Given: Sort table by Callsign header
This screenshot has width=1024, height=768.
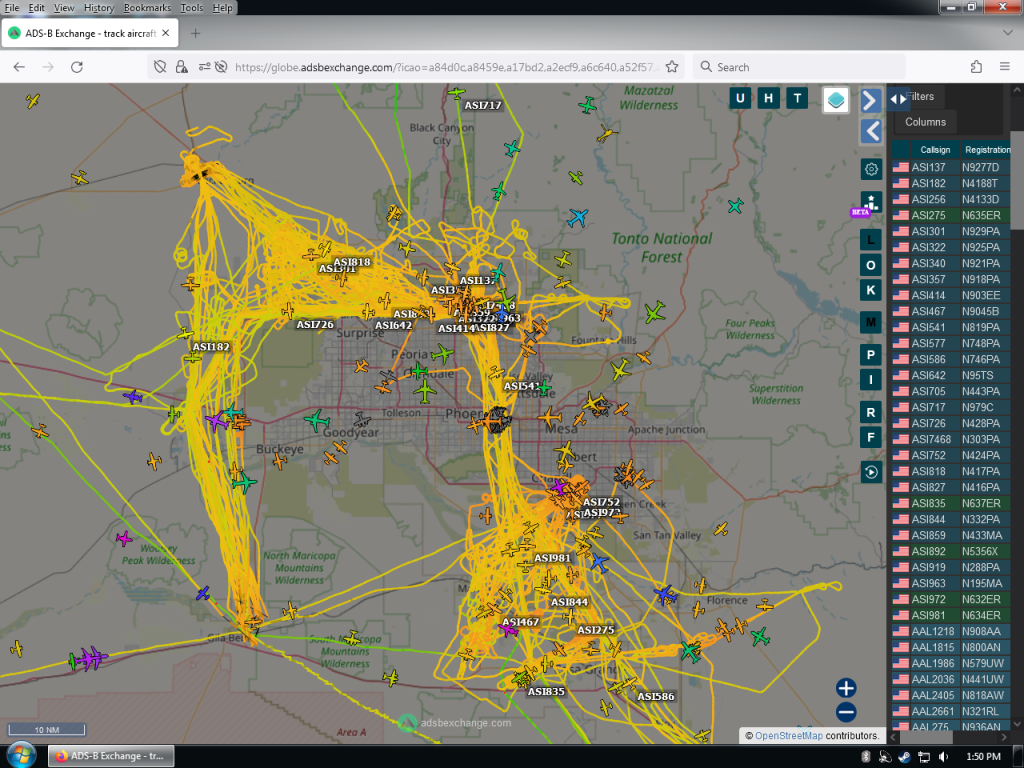Looking at the screenshot, I should 935,150.
